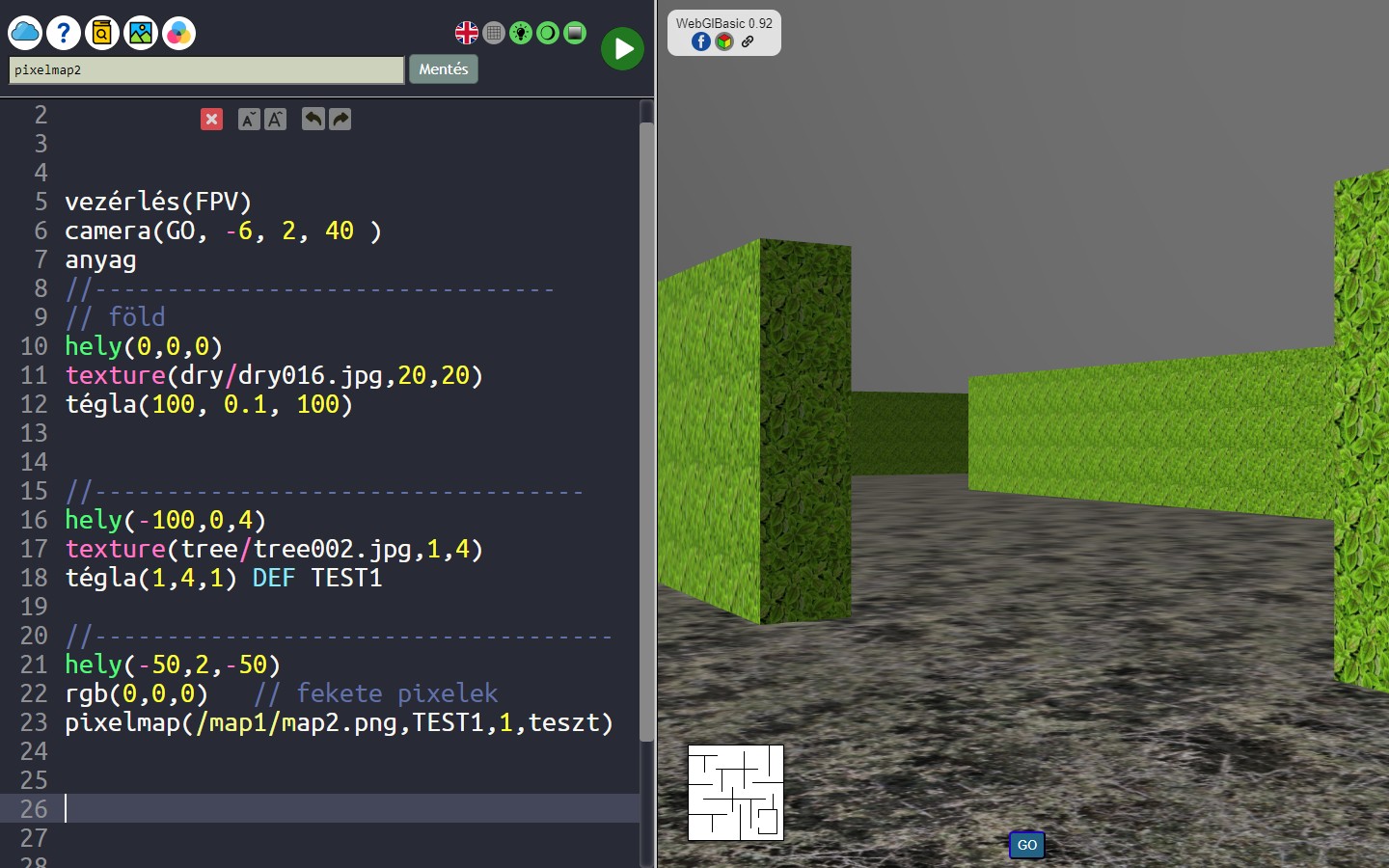1389x868 pixels.
Task: Click the maze minimap thumbnail
Action: pos(736,793)
